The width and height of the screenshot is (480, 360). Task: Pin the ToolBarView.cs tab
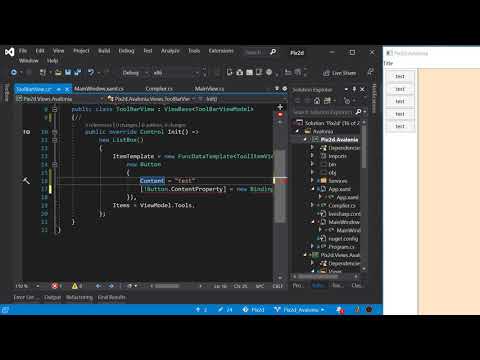coord(59,89)
